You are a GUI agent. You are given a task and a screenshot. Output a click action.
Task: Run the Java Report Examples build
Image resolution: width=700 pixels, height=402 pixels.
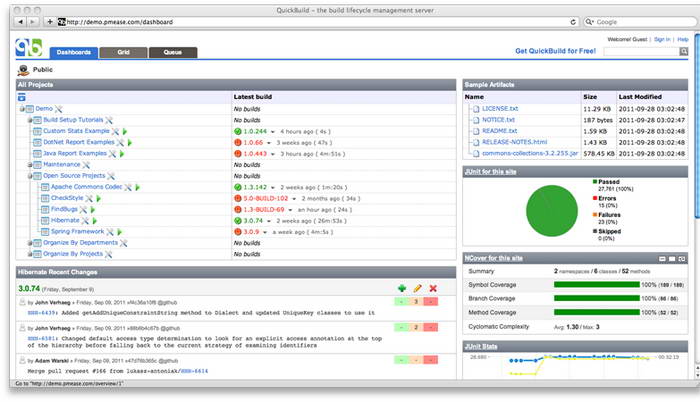pos(122,154)
